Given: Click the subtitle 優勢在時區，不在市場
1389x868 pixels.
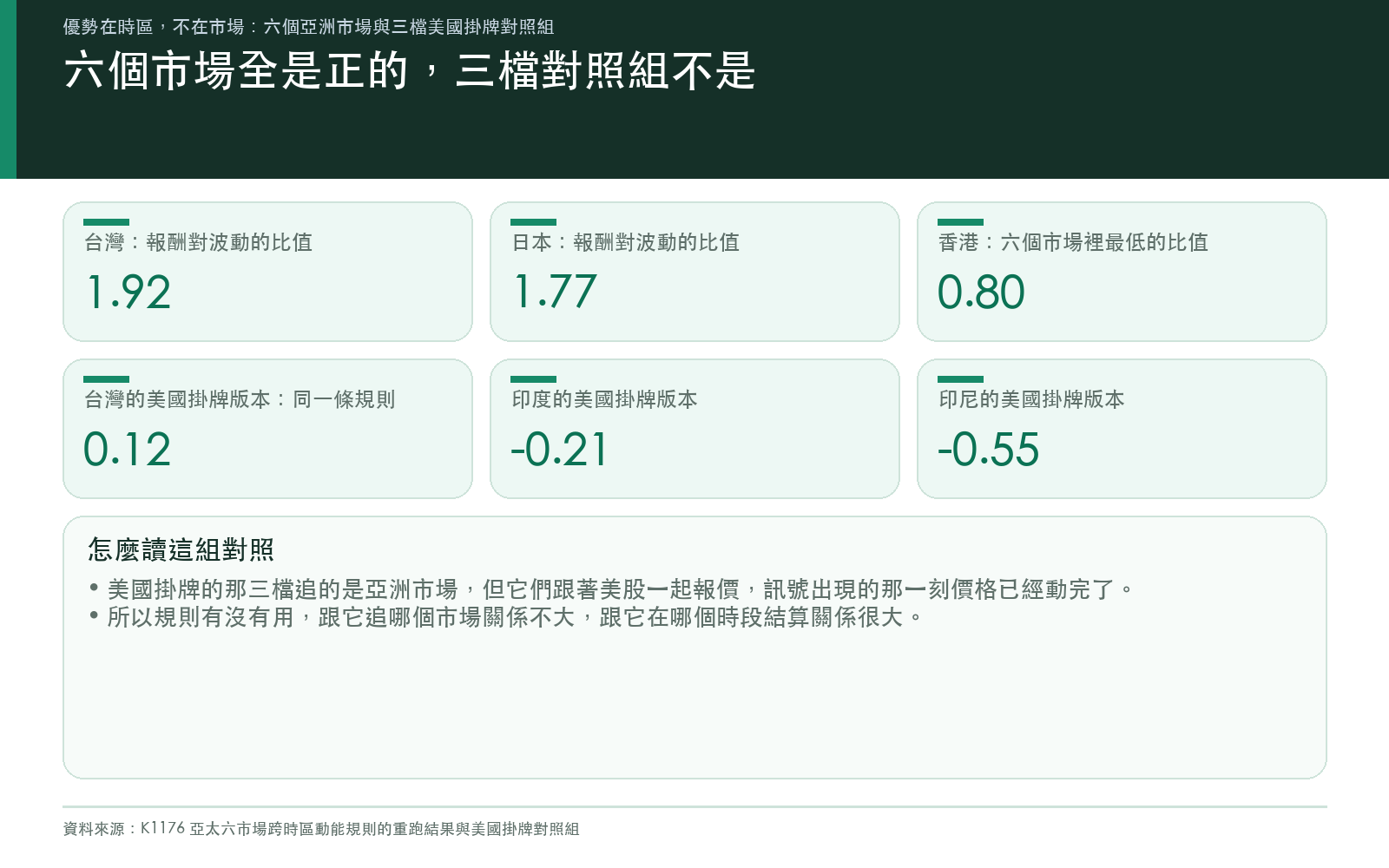Looking at the screenshot, I should point(154,27).
